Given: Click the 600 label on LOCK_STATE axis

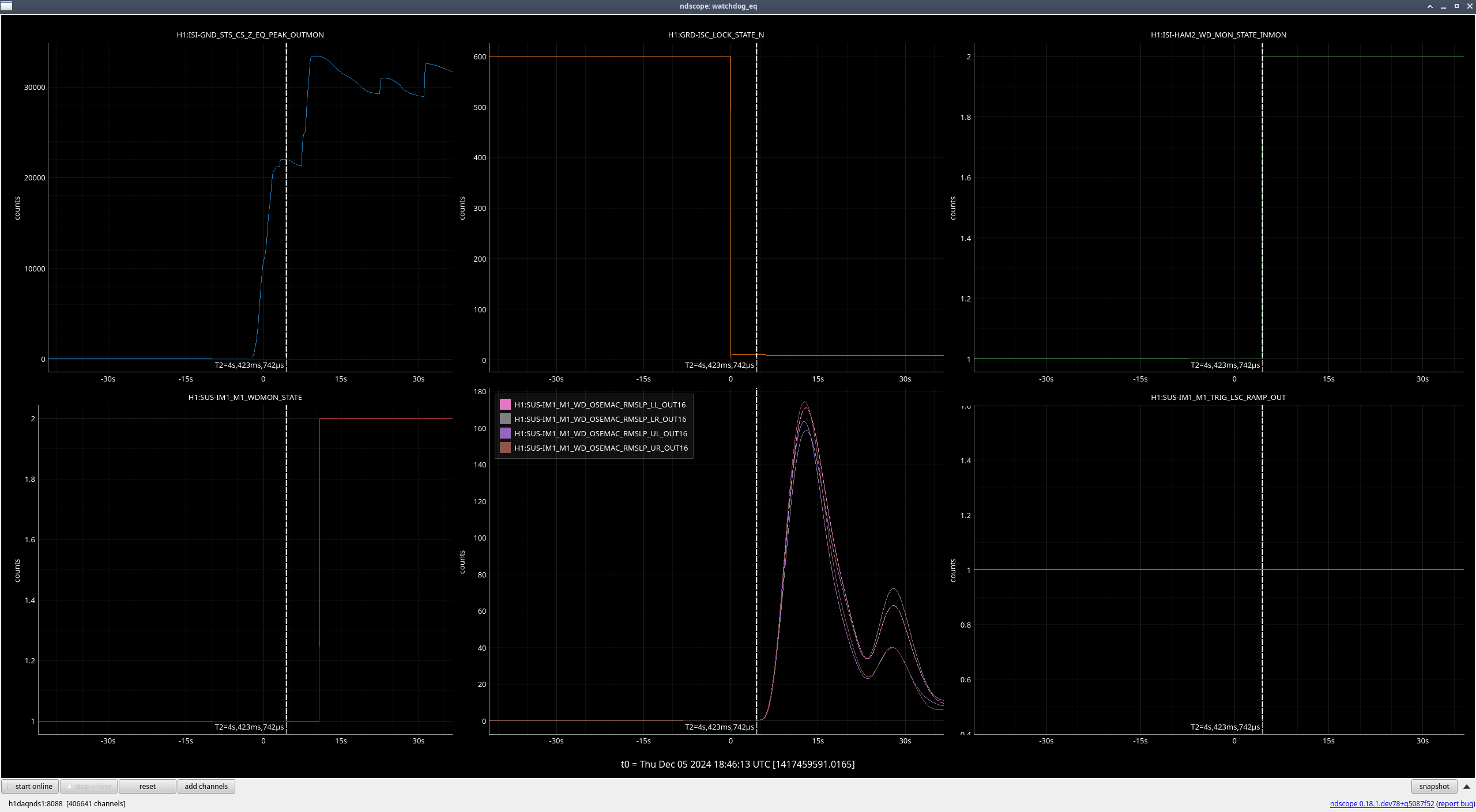Looking at the screenshot, I should [480, 56].
